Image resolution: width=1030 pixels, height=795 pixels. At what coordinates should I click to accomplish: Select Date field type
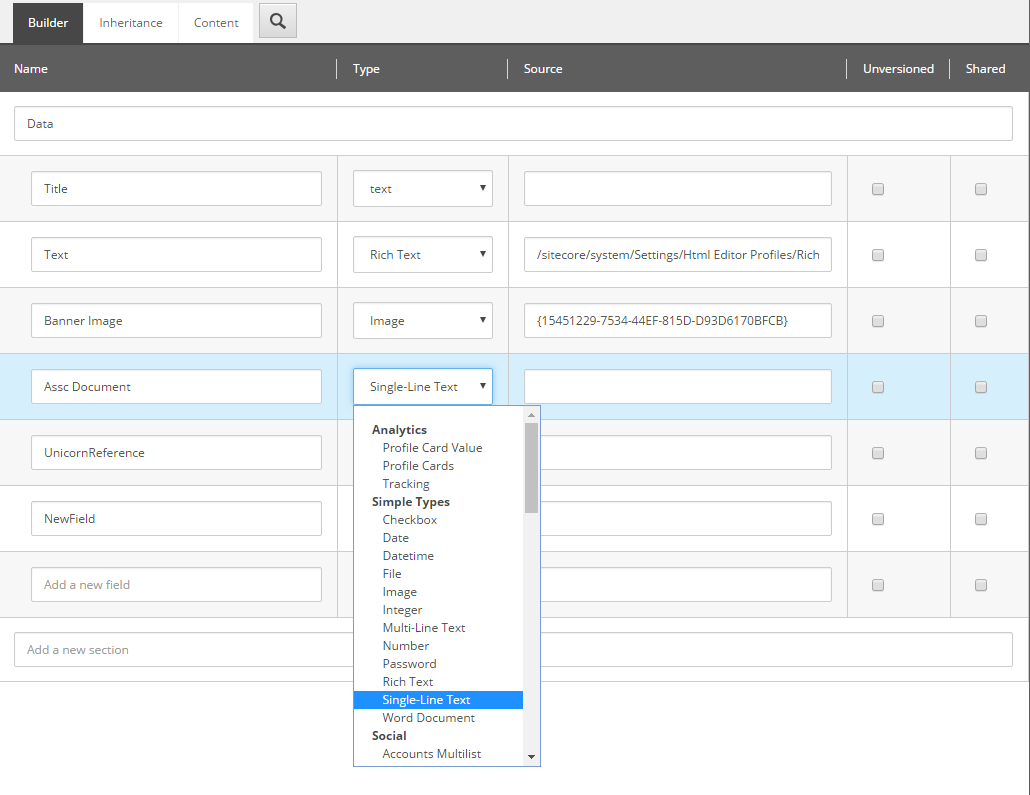pyautogui.click(x=395, y=537)
